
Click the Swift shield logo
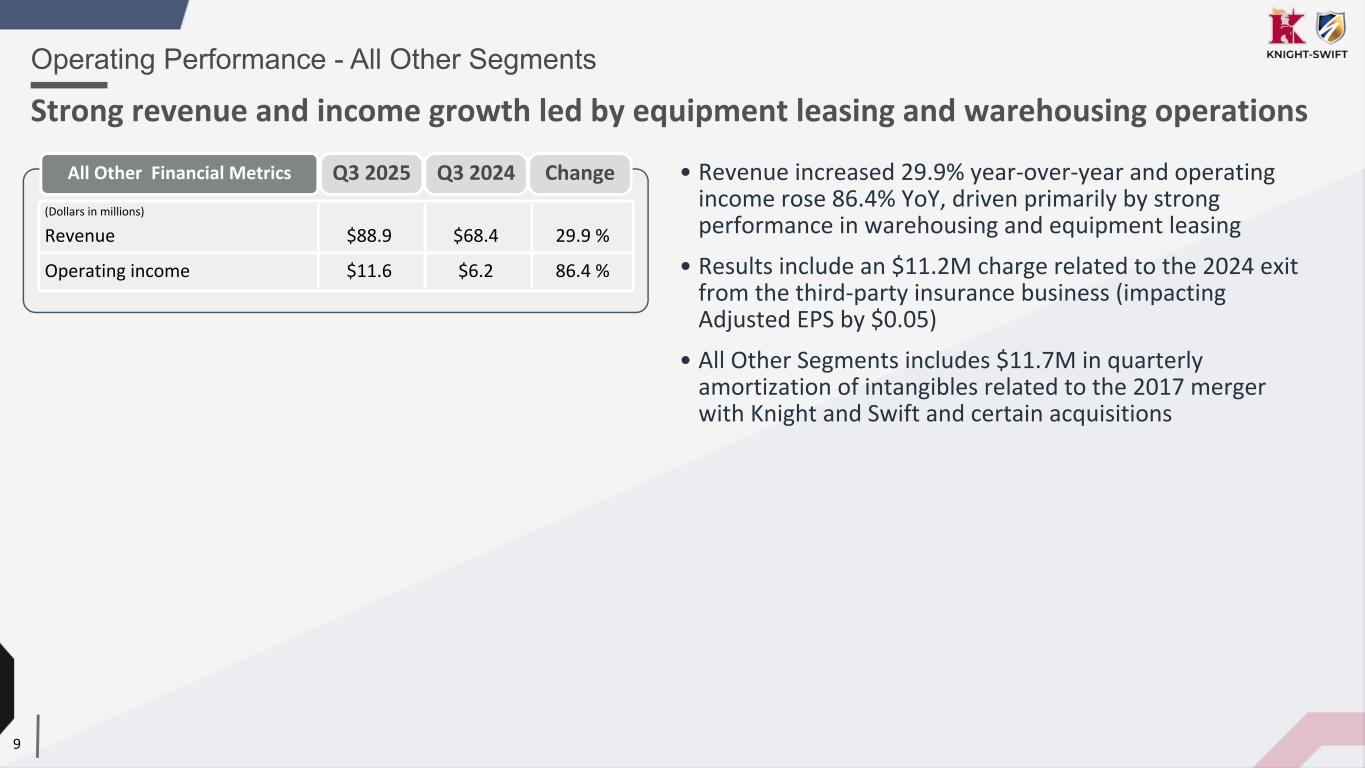[1329, 27]
